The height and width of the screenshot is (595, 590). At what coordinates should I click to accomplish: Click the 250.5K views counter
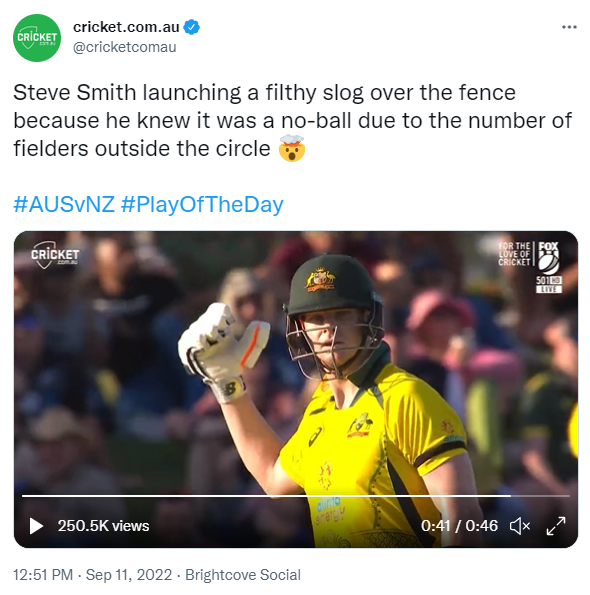pos(103,526)
